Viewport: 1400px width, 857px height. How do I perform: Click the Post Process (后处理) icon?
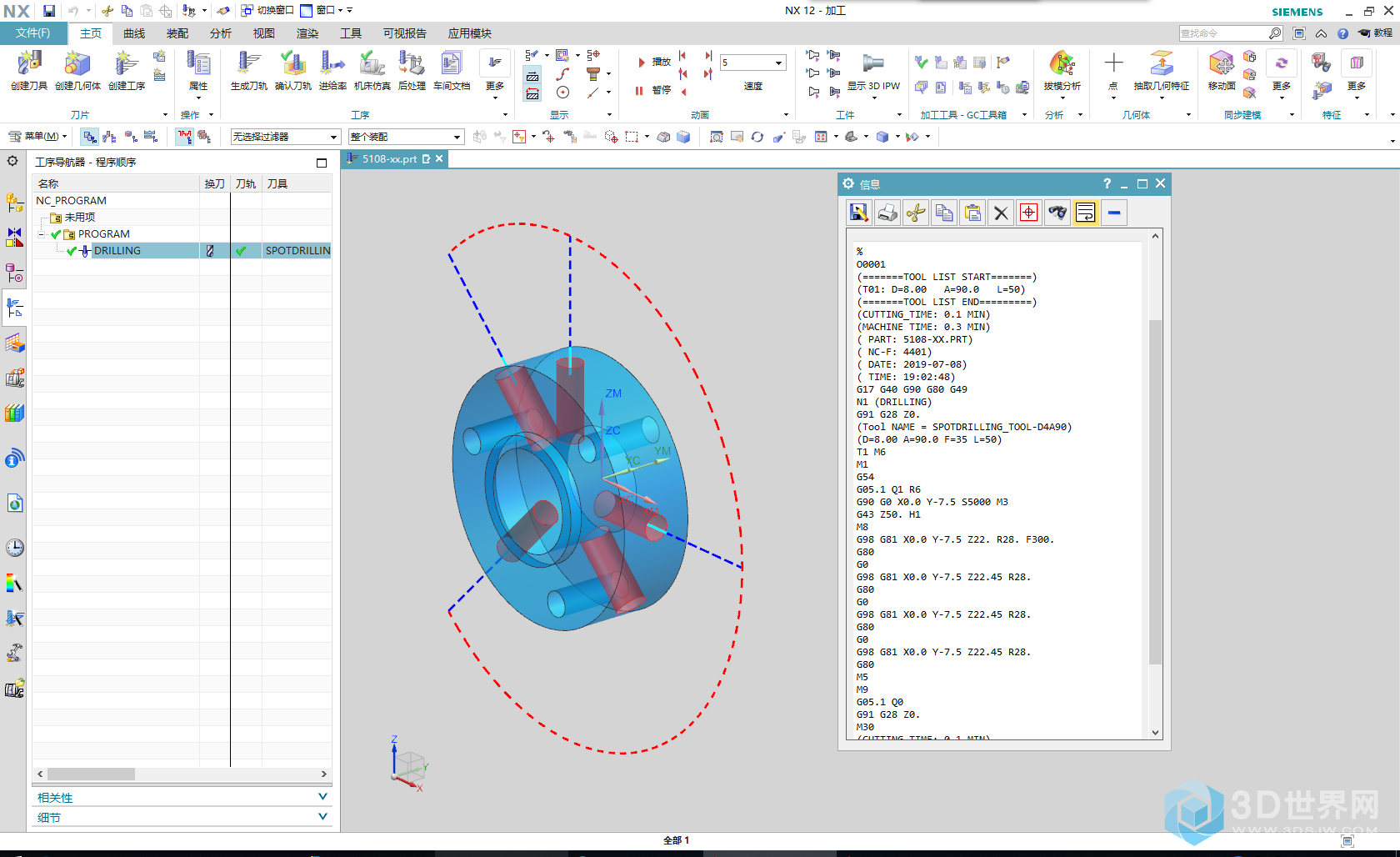pos(412,64)
